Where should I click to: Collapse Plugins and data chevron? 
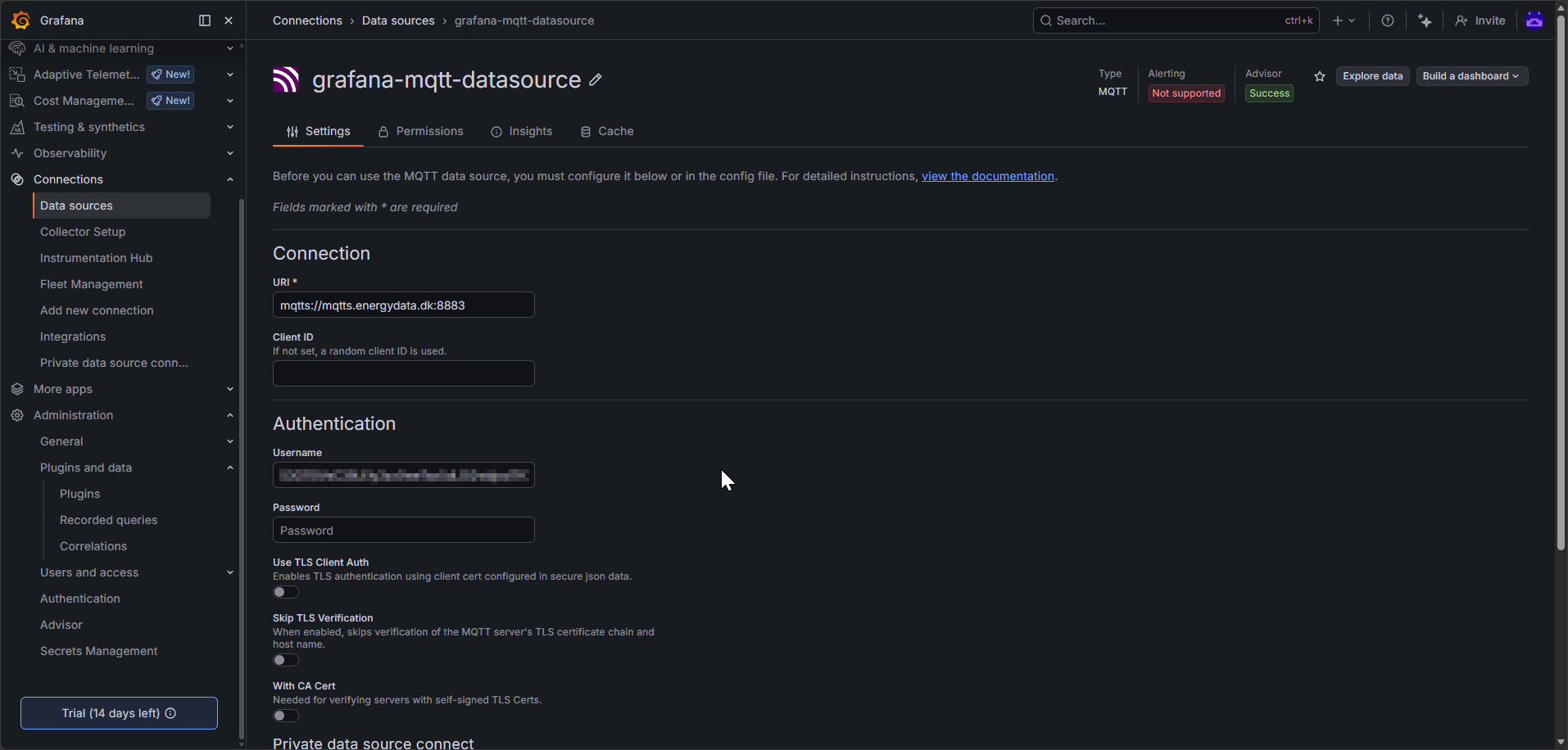coord(230,468)
